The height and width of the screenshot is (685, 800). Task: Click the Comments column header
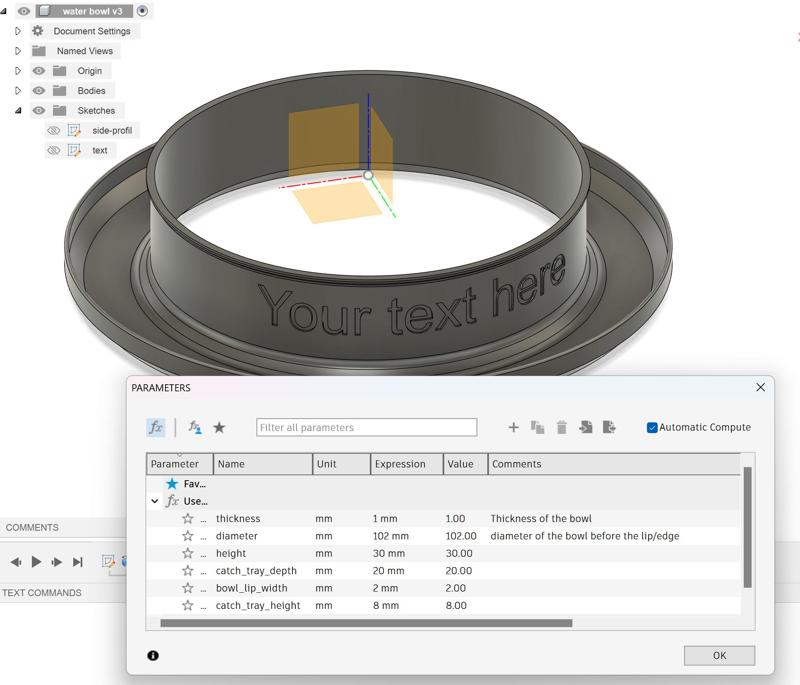tap(614, 464)
